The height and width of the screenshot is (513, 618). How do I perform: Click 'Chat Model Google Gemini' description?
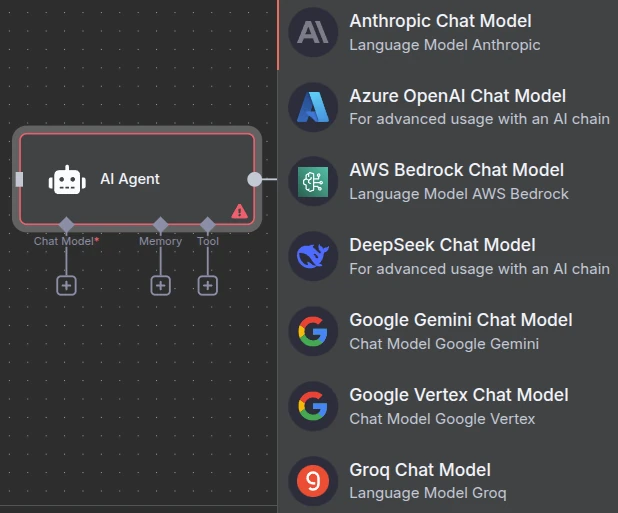[444, 344]
